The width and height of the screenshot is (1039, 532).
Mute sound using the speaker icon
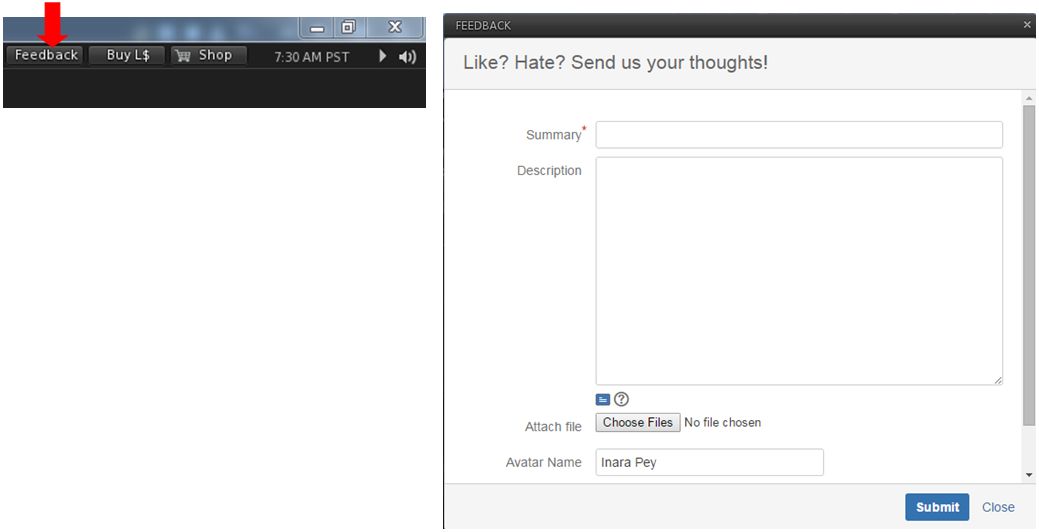(x=407, y=57)
